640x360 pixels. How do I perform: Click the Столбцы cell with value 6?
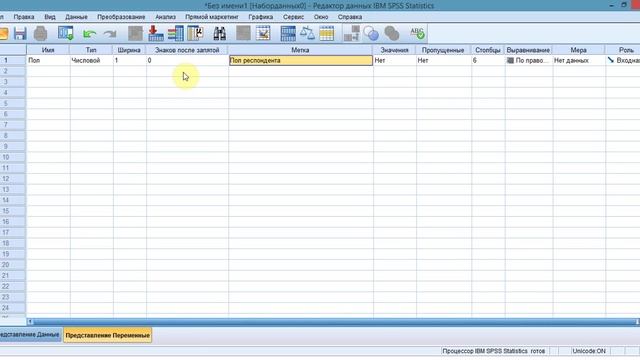488,60
